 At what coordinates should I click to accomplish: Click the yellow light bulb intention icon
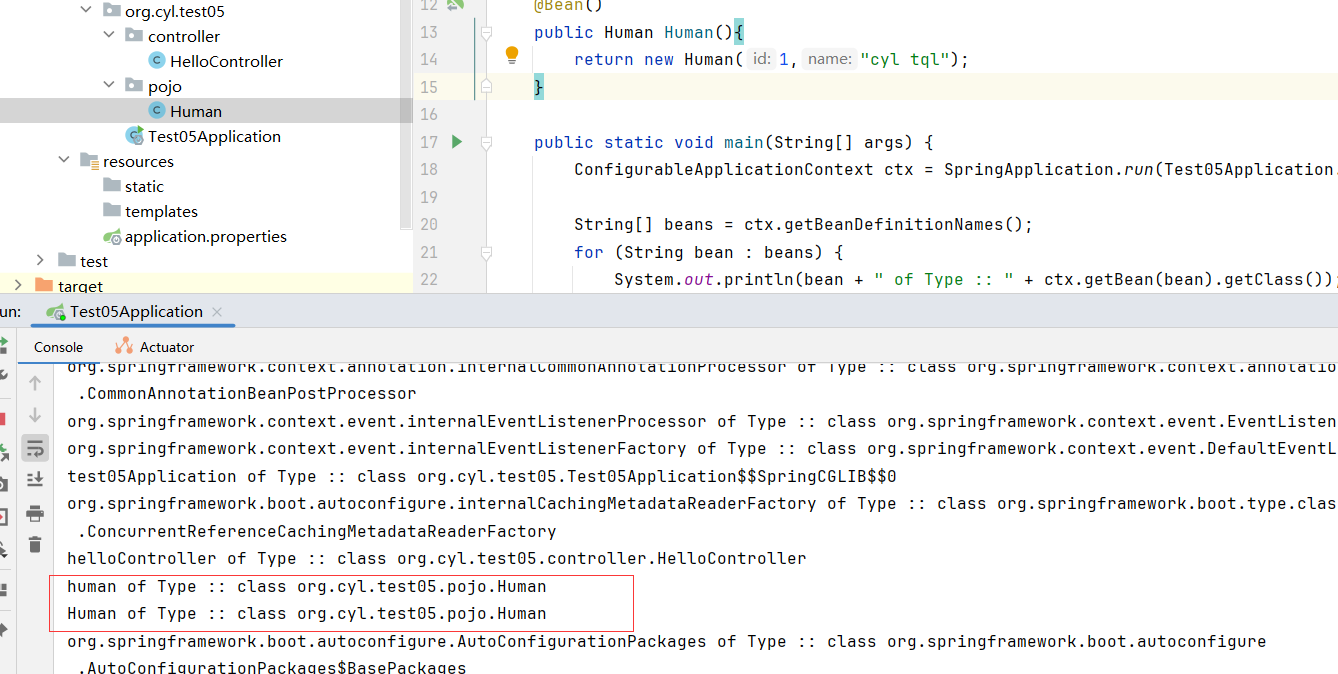(x=511, y=55)
